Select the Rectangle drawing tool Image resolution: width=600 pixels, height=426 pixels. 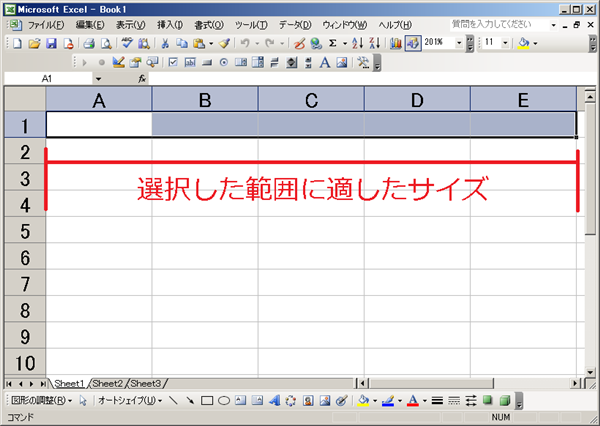(207, 401)
